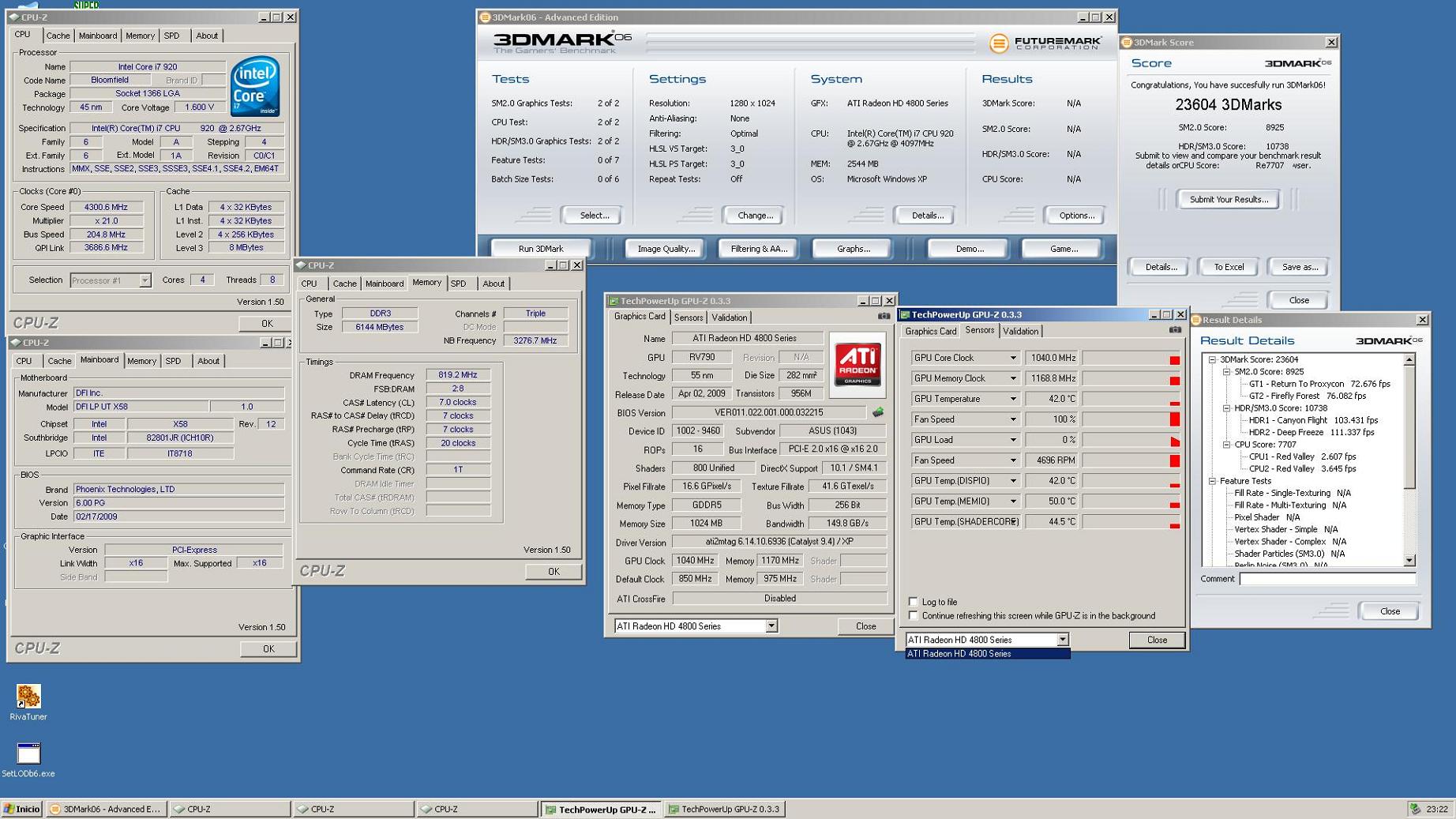Click Fan Speed 100 % sensor graph
1456x819 pixels.
click(1131, 419)
